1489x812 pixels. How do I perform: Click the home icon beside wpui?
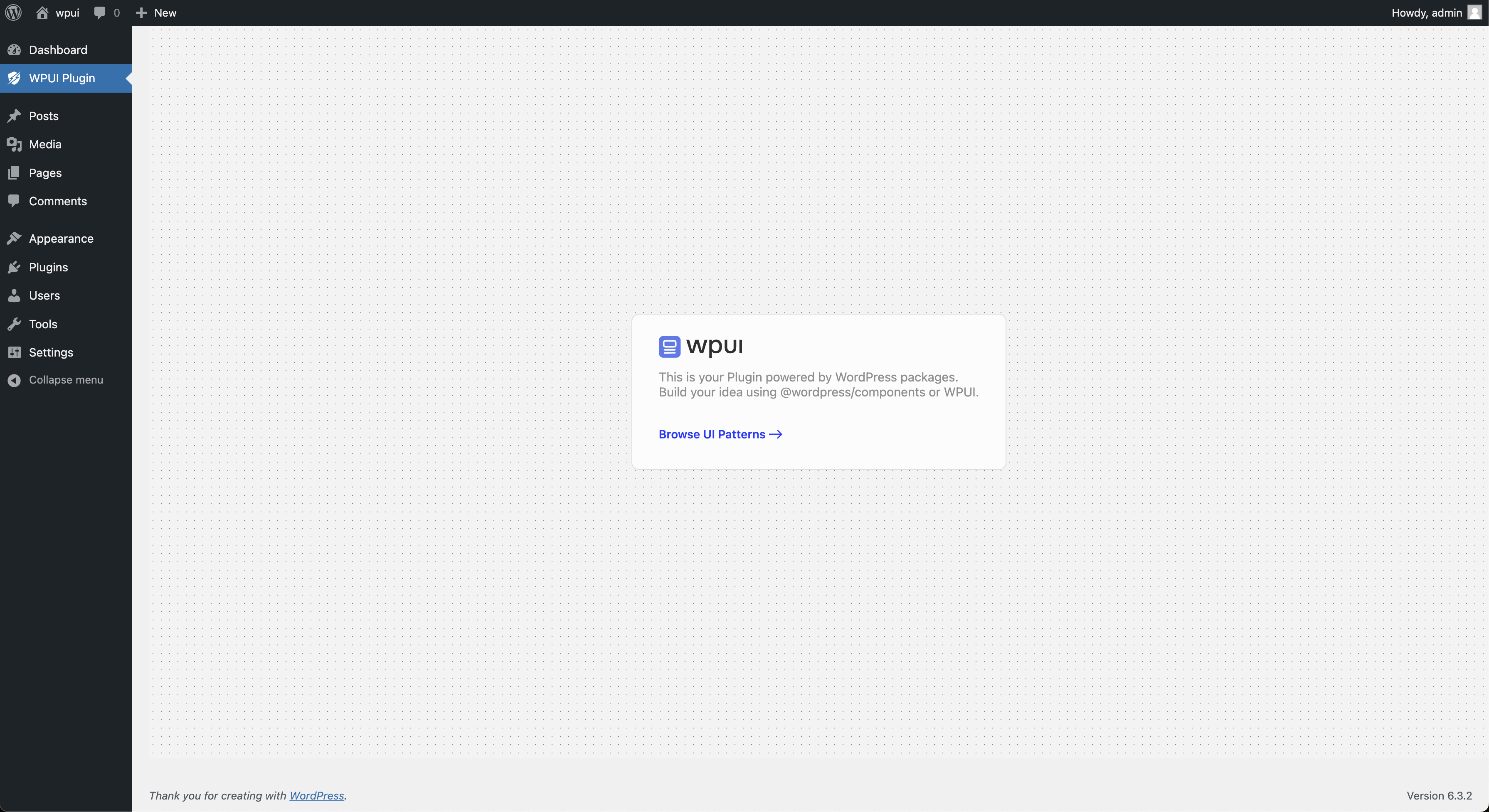pyautogui.click(x=42, y=13)
